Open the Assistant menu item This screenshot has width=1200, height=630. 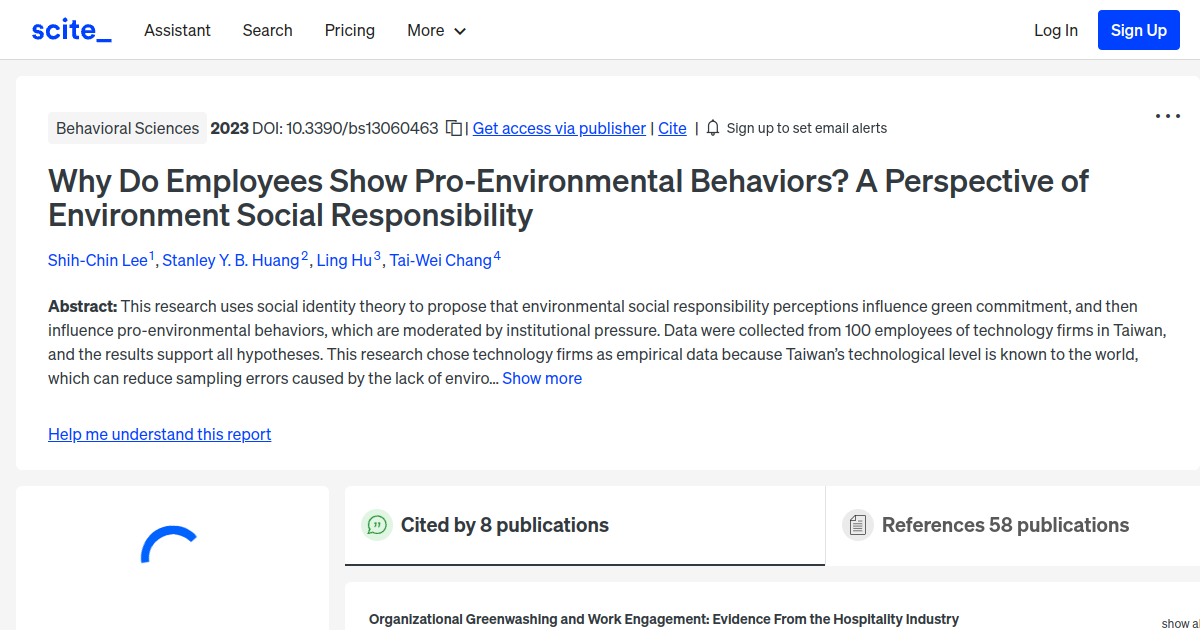click(x=177, y=30)
